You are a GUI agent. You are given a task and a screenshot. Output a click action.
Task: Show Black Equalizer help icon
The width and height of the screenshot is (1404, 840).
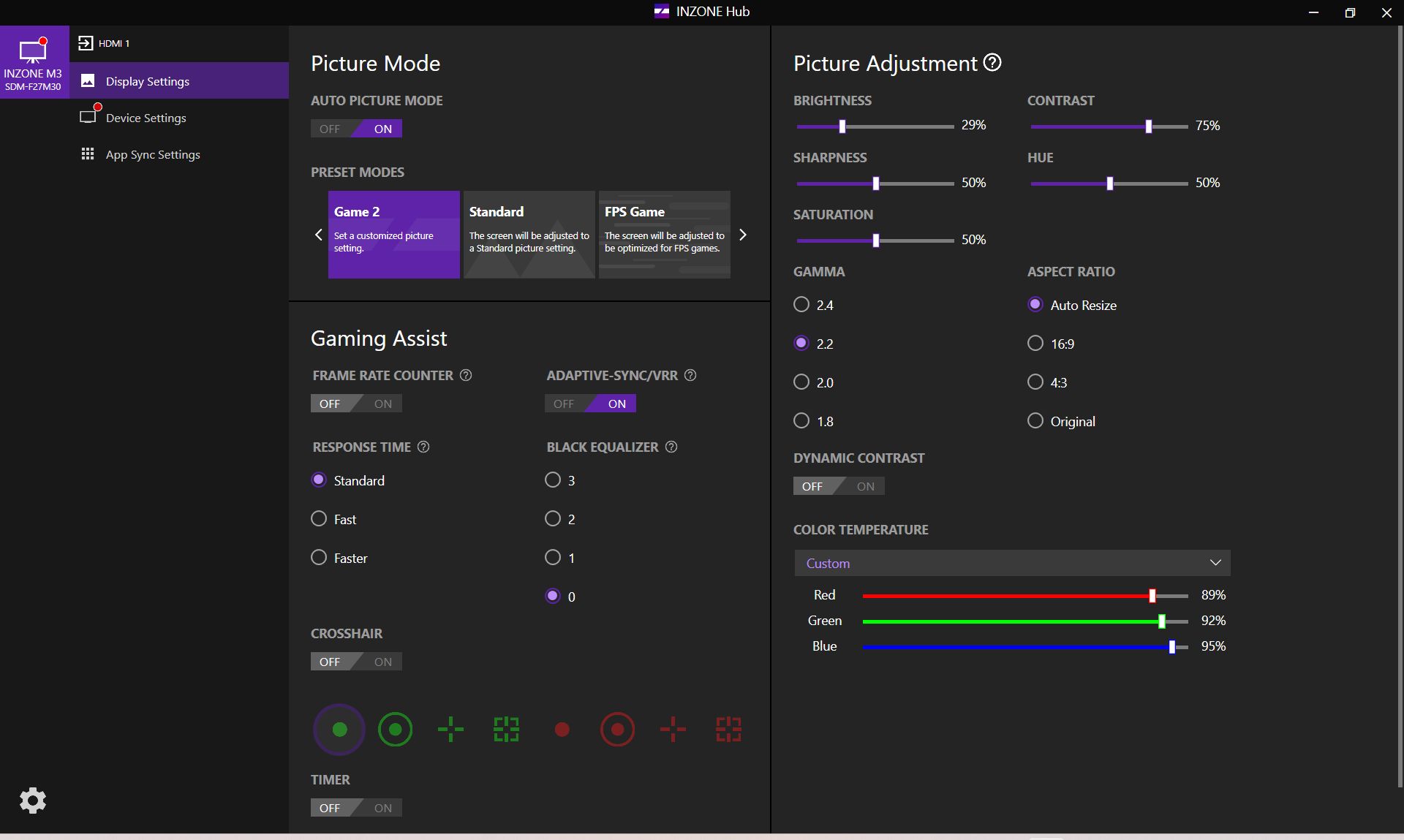pos(671,447)
